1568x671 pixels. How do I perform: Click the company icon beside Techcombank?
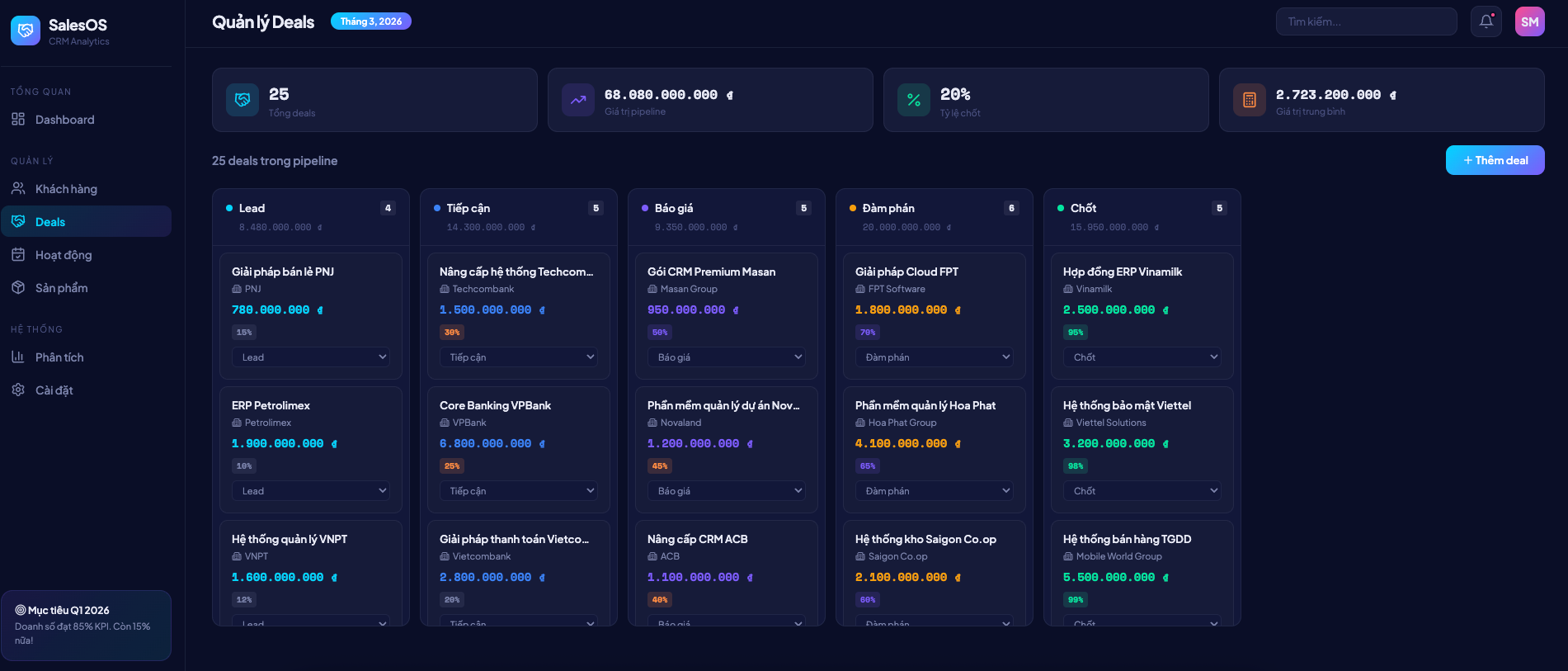(x=445, y=290)
